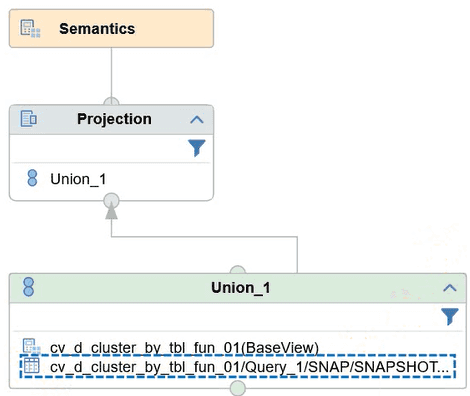Click the union icon beside Union_1 in Projection
This screenshot has height=396, width=470.
click(x=32, y=178)
